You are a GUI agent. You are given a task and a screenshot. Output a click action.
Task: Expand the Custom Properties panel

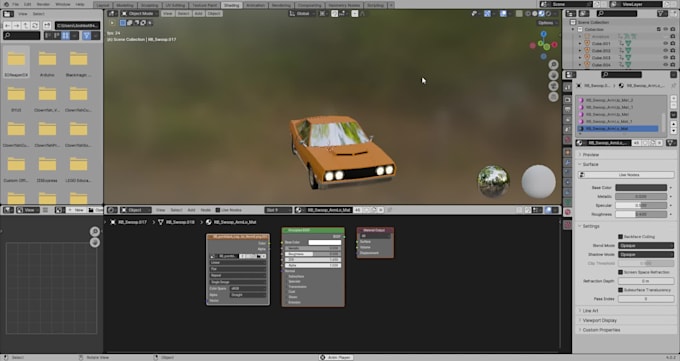[601, 330]
